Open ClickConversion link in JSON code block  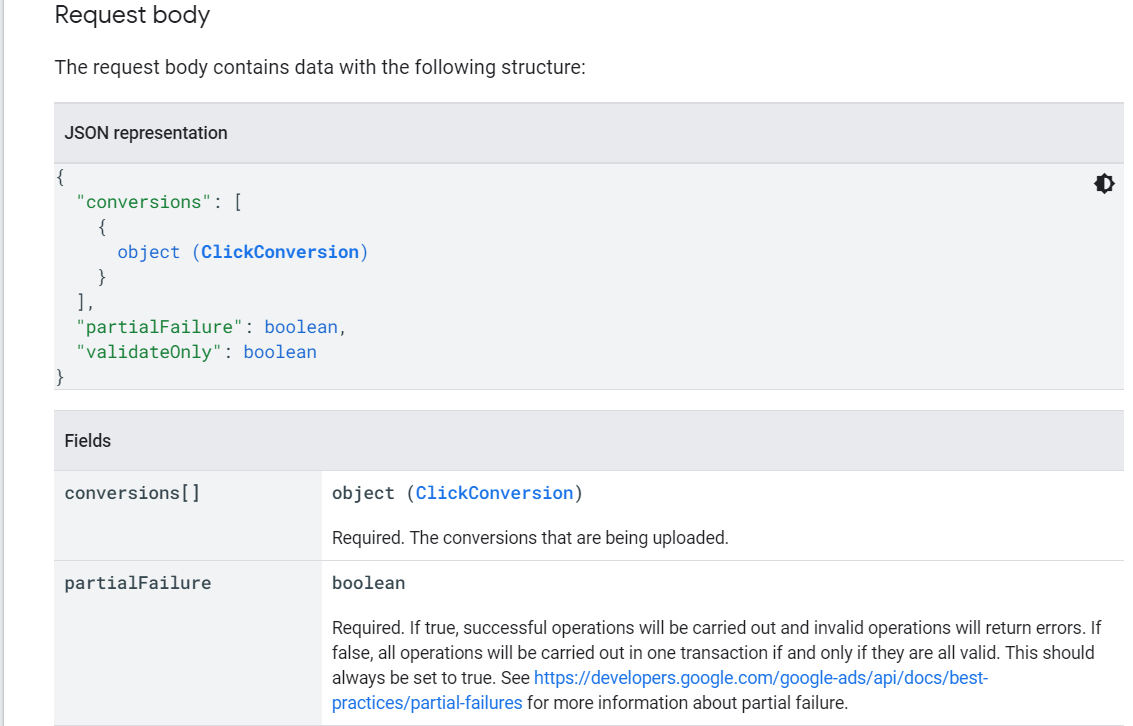(x=279, y=252)
